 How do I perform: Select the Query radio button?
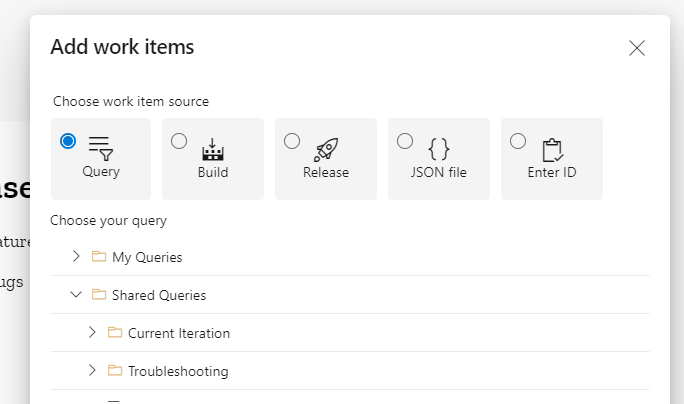[68, 141]
